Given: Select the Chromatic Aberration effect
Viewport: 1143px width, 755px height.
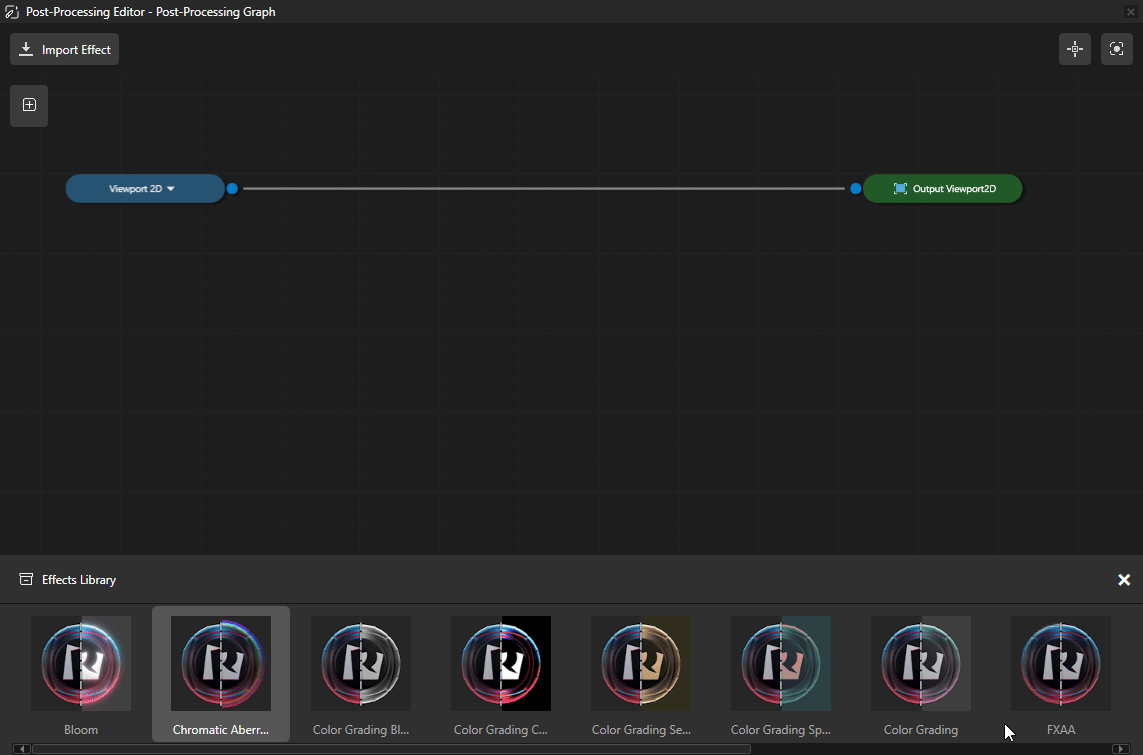Looking at the screenshot, I should point(221,663).
